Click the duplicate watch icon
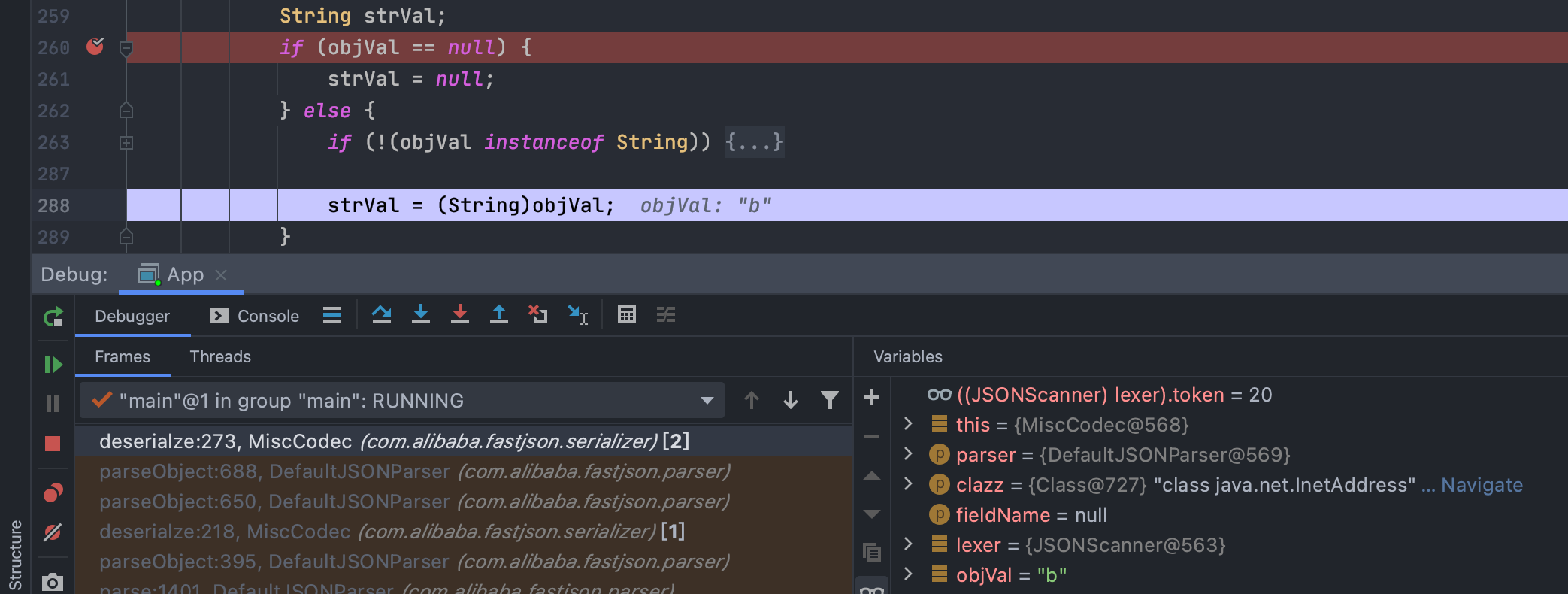 click(872, 553)
